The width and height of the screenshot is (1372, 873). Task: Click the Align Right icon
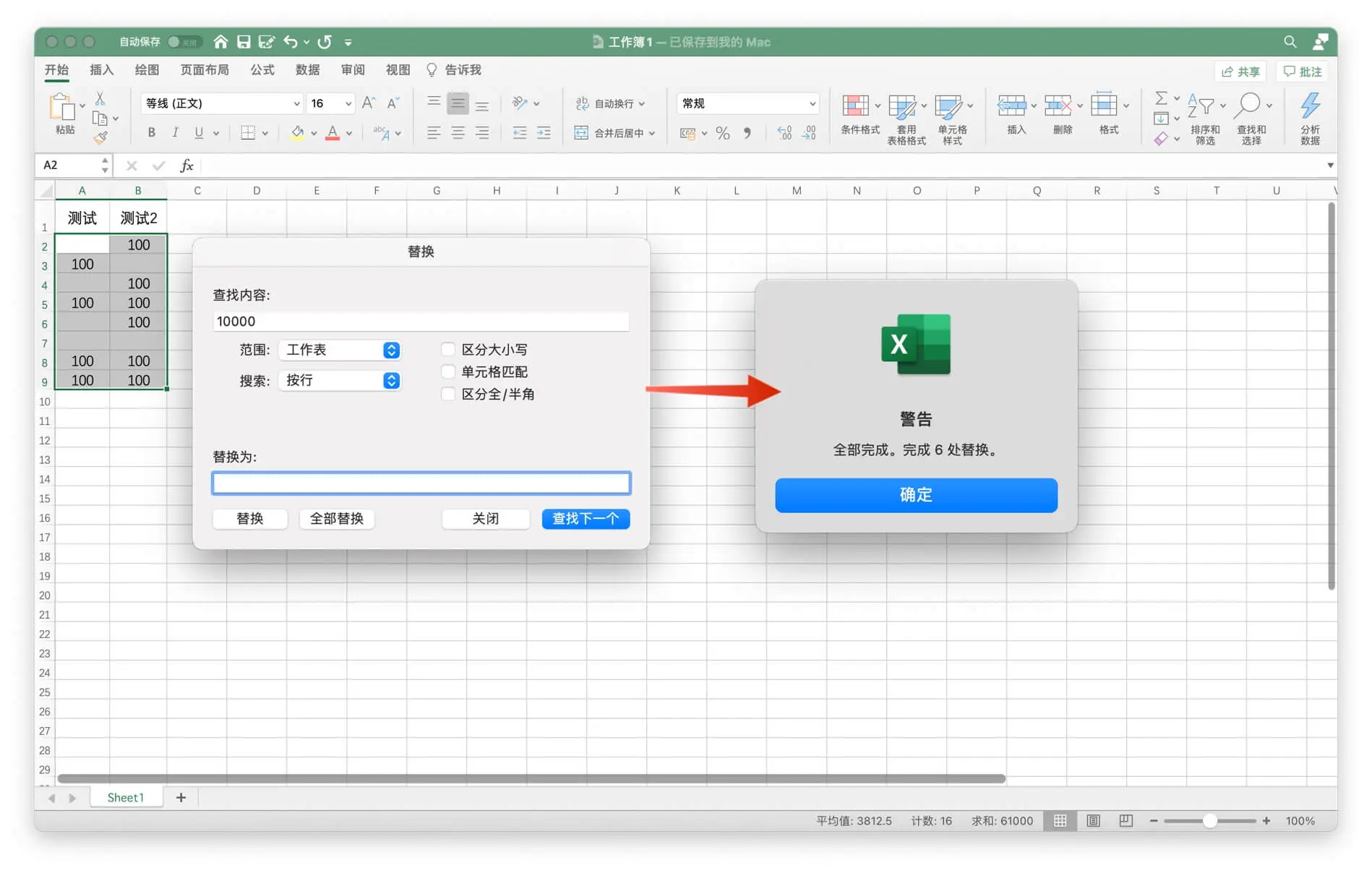tap(482, 133)
